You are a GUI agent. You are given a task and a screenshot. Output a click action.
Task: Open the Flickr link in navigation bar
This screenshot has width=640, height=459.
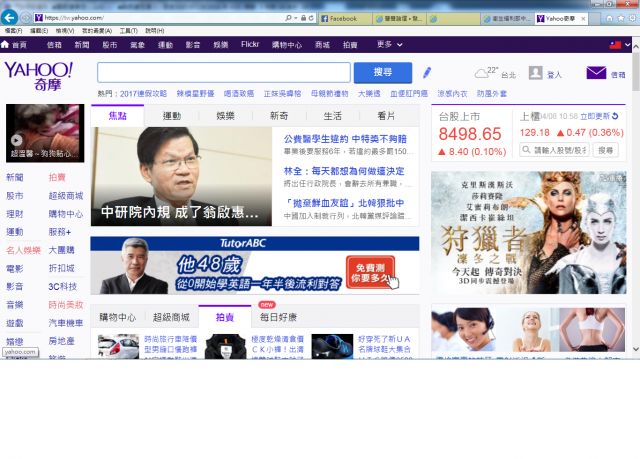pos(250,44)
